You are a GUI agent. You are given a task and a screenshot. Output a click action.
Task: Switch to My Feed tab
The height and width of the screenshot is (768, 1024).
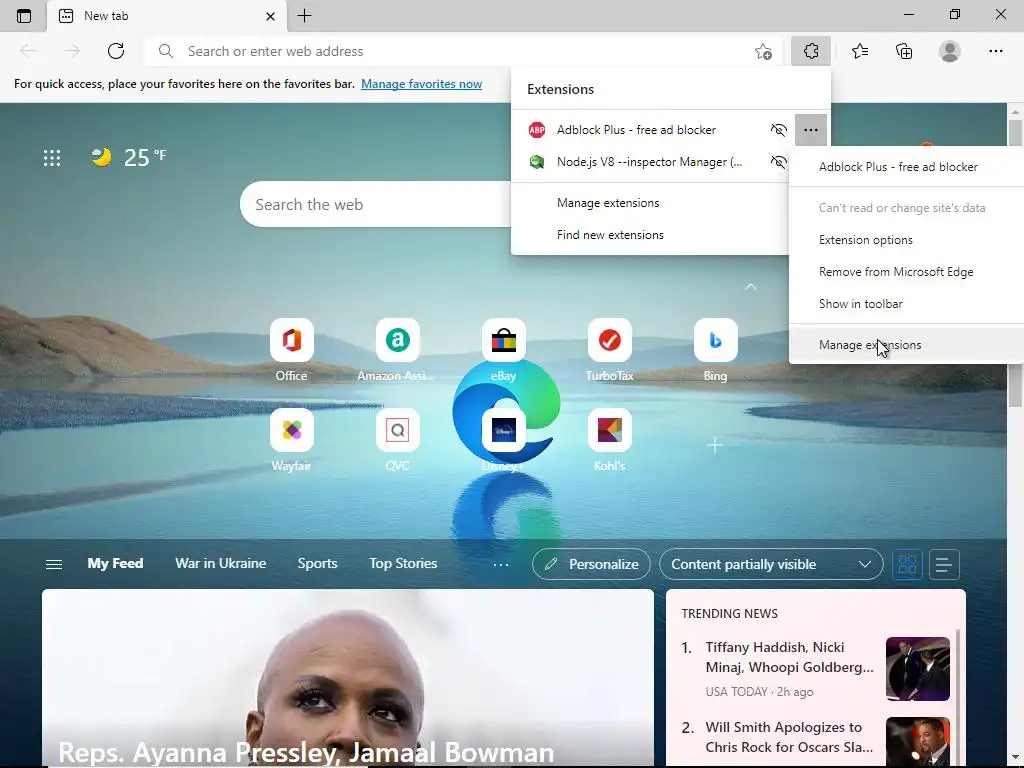[115, 564]
